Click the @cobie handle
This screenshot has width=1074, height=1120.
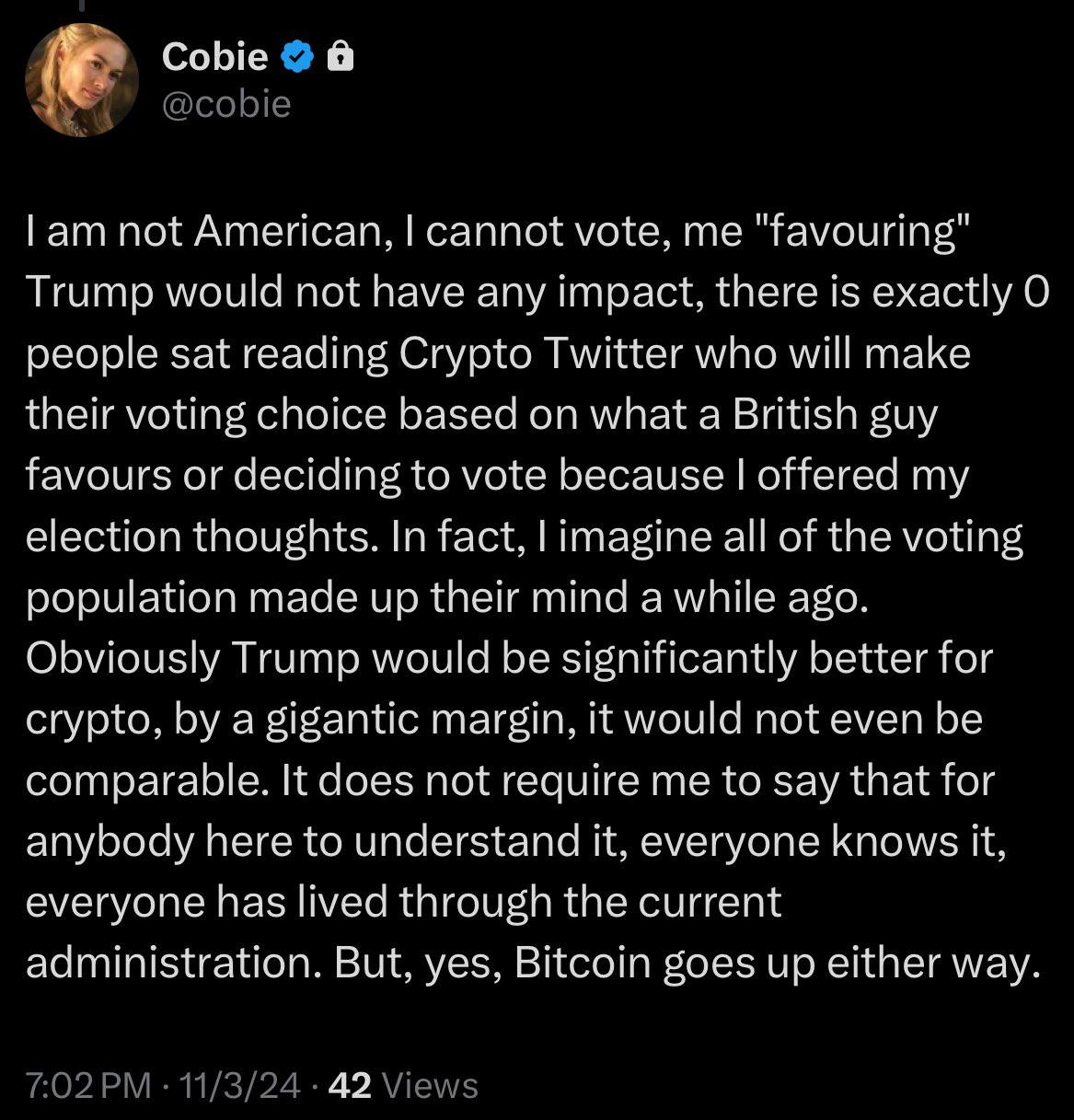[226, 104]
